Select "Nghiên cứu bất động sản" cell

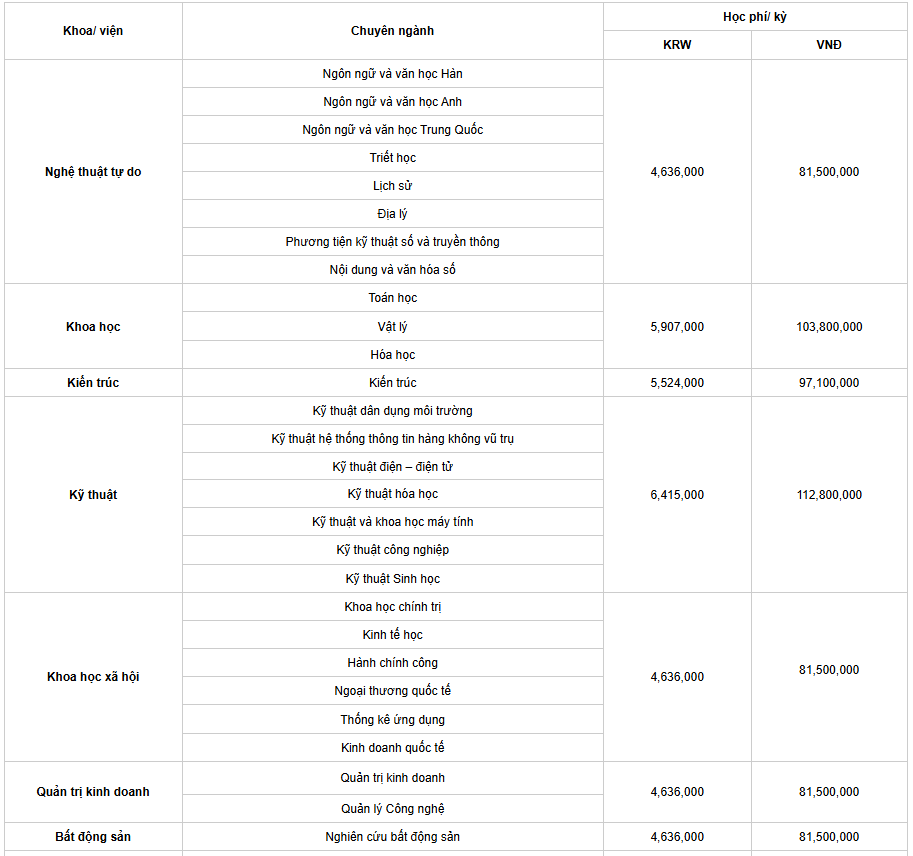[x=392, y=837]
